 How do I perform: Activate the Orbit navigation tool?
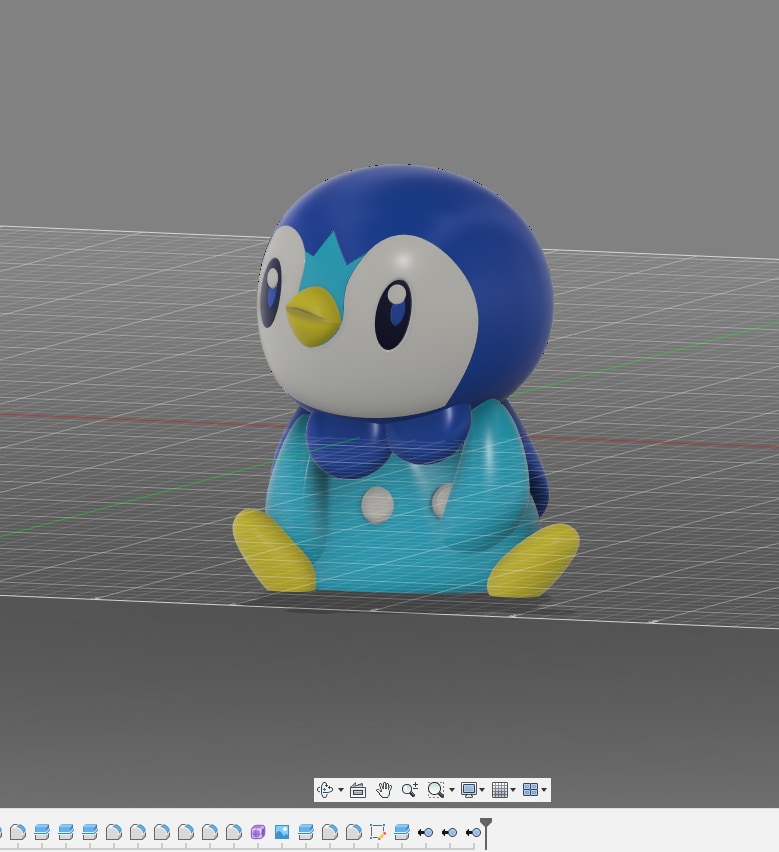point(325,790)
